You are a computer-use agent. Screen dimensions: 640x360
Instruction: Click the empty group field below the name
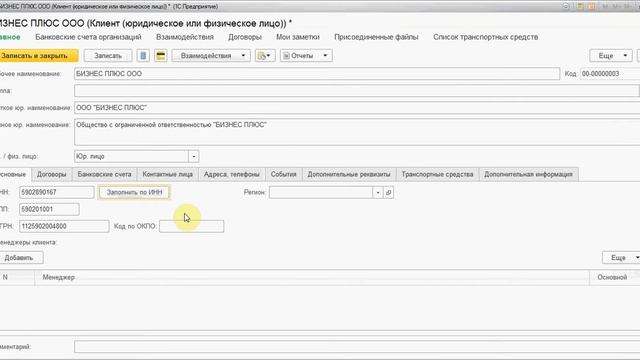(x=357, y=91)
